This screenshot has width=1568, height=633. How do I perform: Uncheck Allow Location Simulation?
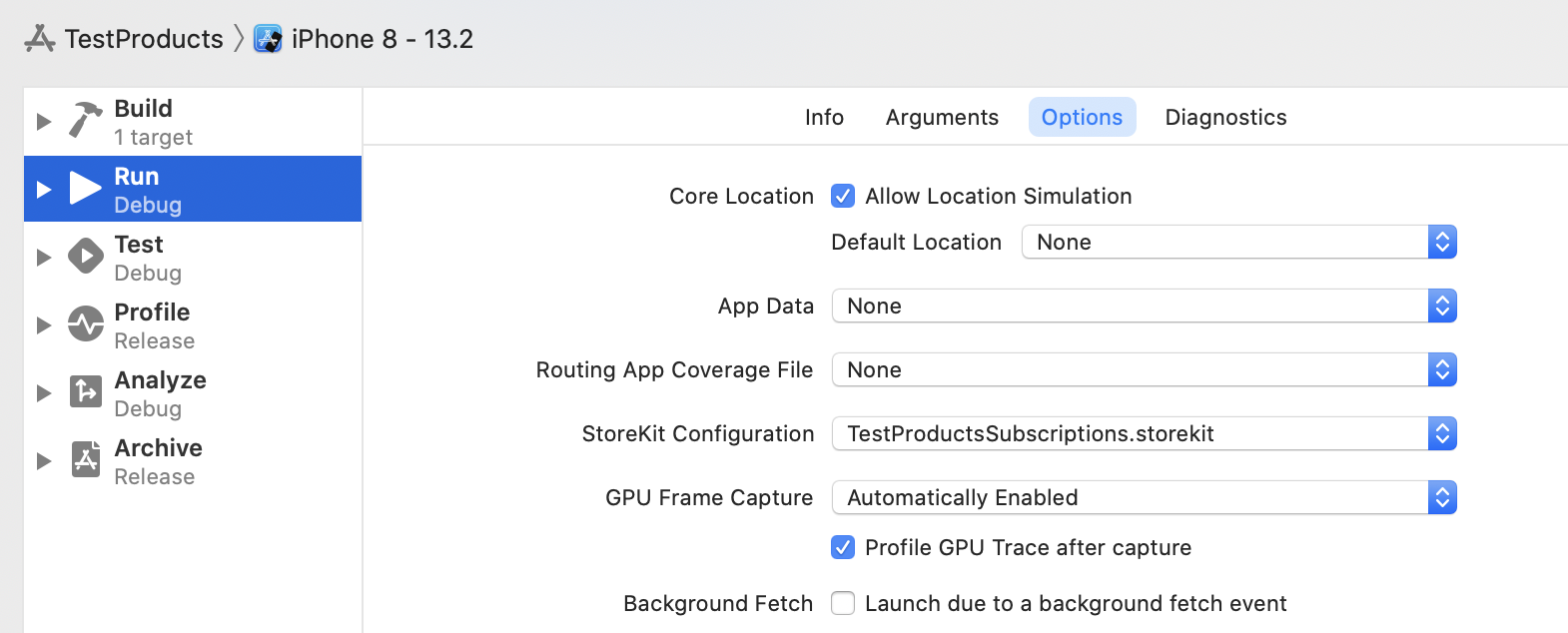(x=843, y=196)
